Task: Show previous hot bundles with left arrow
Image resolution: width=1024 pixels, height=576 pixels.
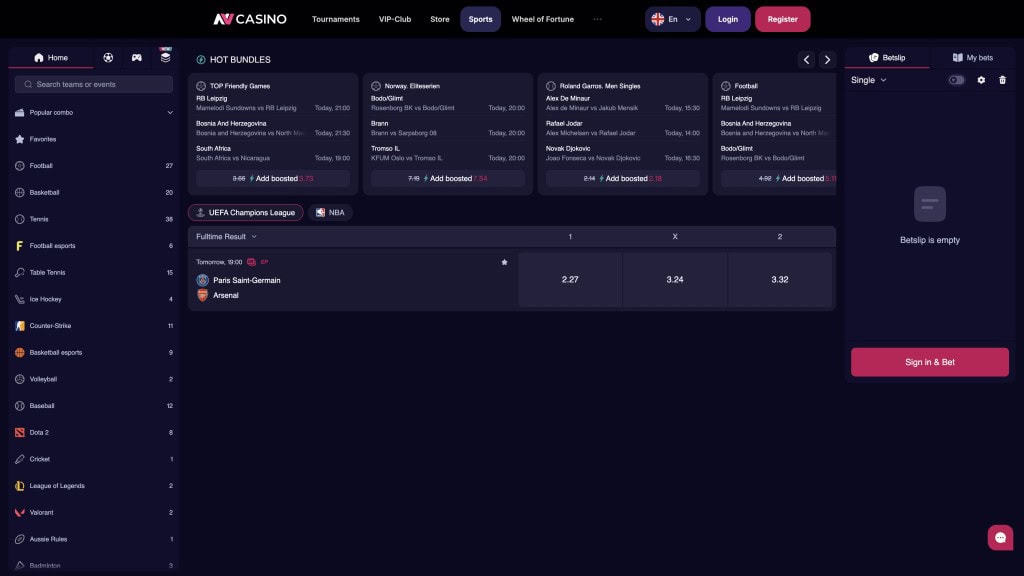Action: [807, 59]
